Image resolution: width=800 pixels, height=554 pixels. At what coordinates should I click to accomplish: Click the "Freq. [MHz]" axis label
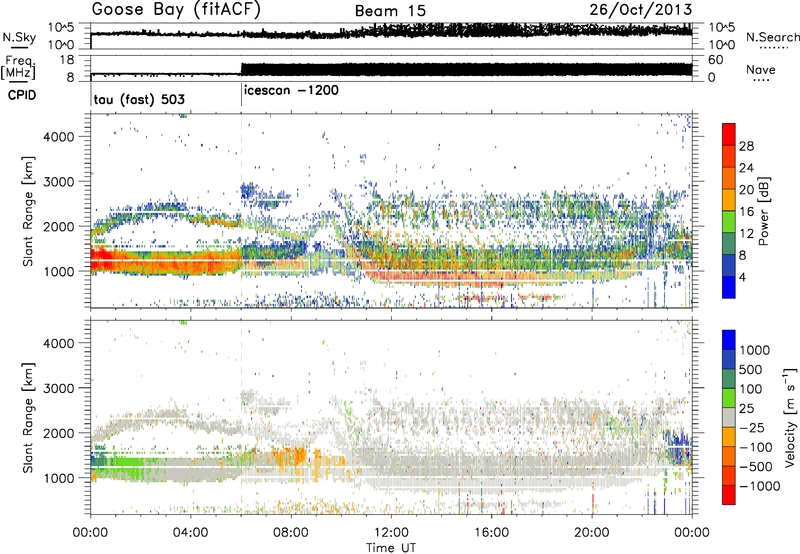click(19, 68)
